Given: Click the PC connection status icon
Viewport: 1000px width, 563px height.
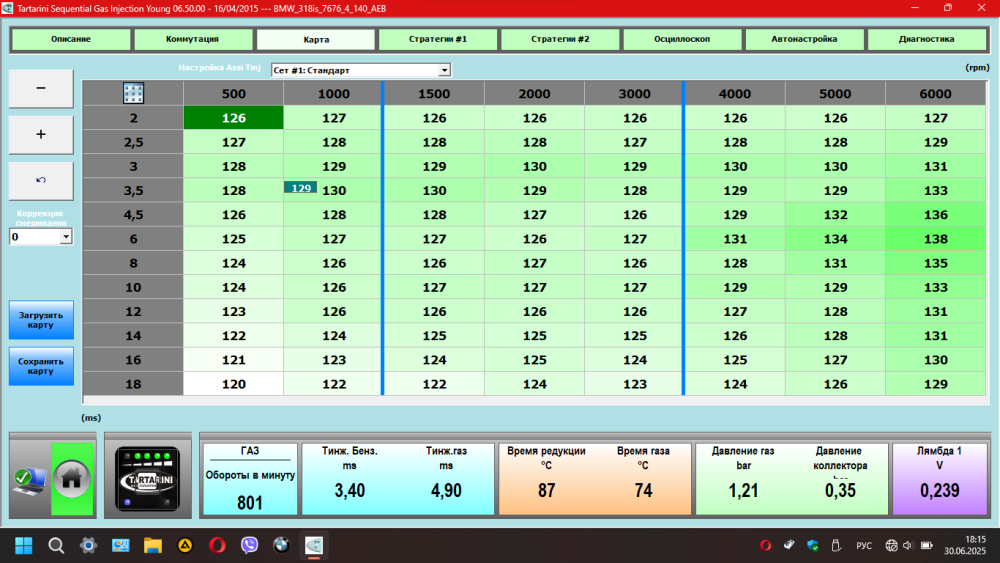Looking at the screenshot, I should point(30,480).
